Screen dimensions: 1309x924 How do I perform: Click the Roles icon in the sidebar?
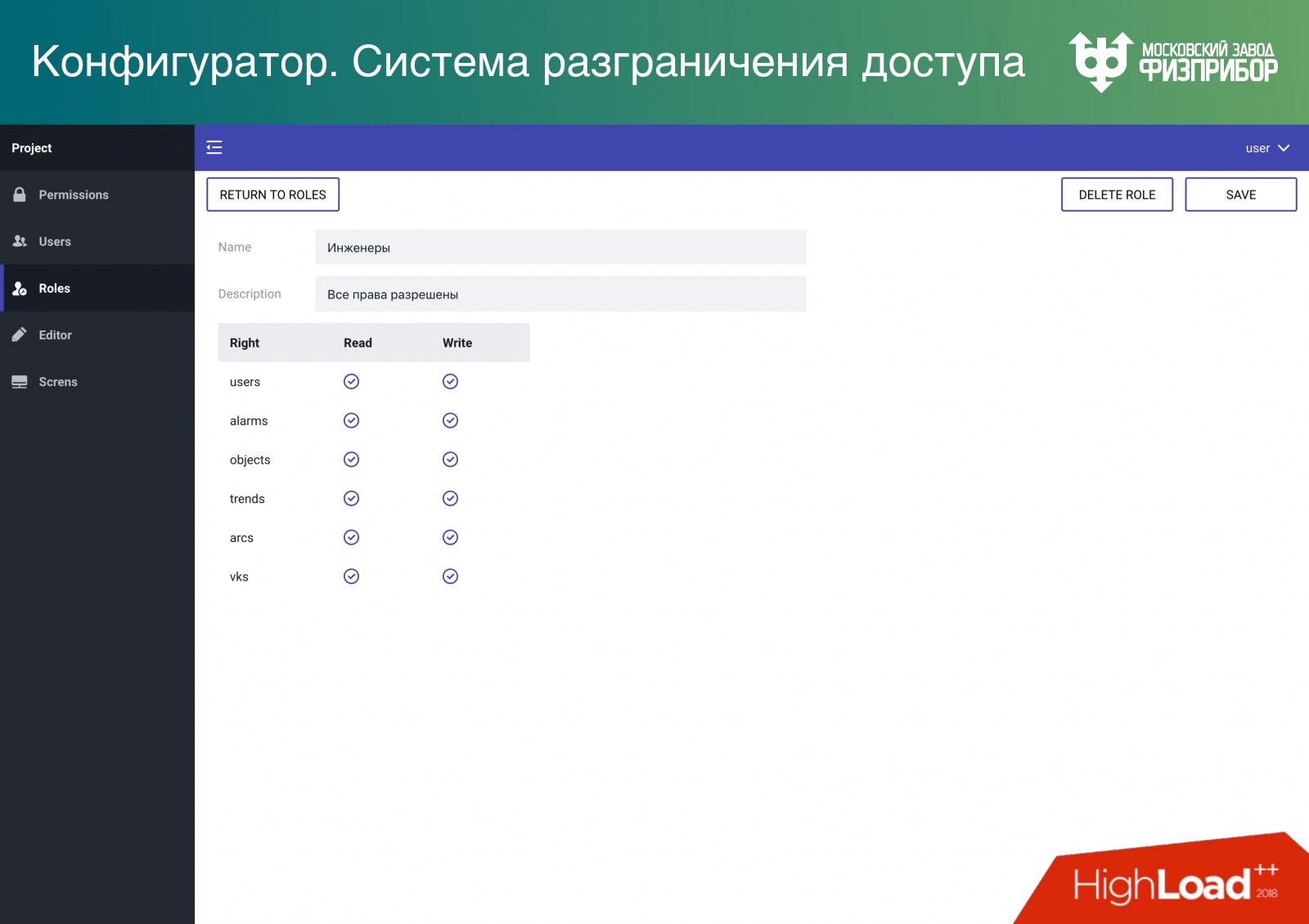(18, 288)
